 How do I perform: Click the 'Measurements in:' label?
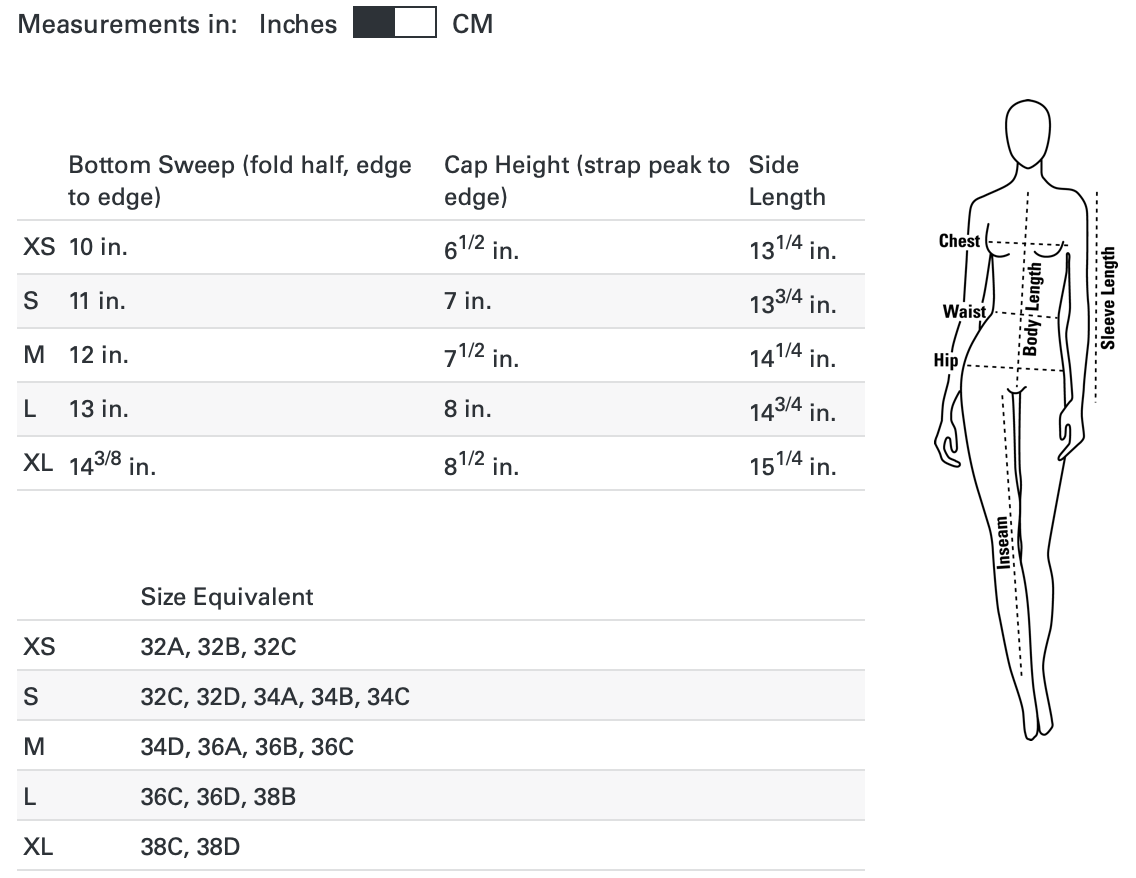point(128,24)
